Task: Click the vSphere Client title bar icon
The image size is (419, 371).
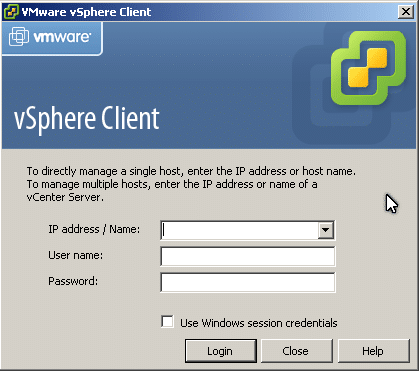Action: tap(11, 12)
